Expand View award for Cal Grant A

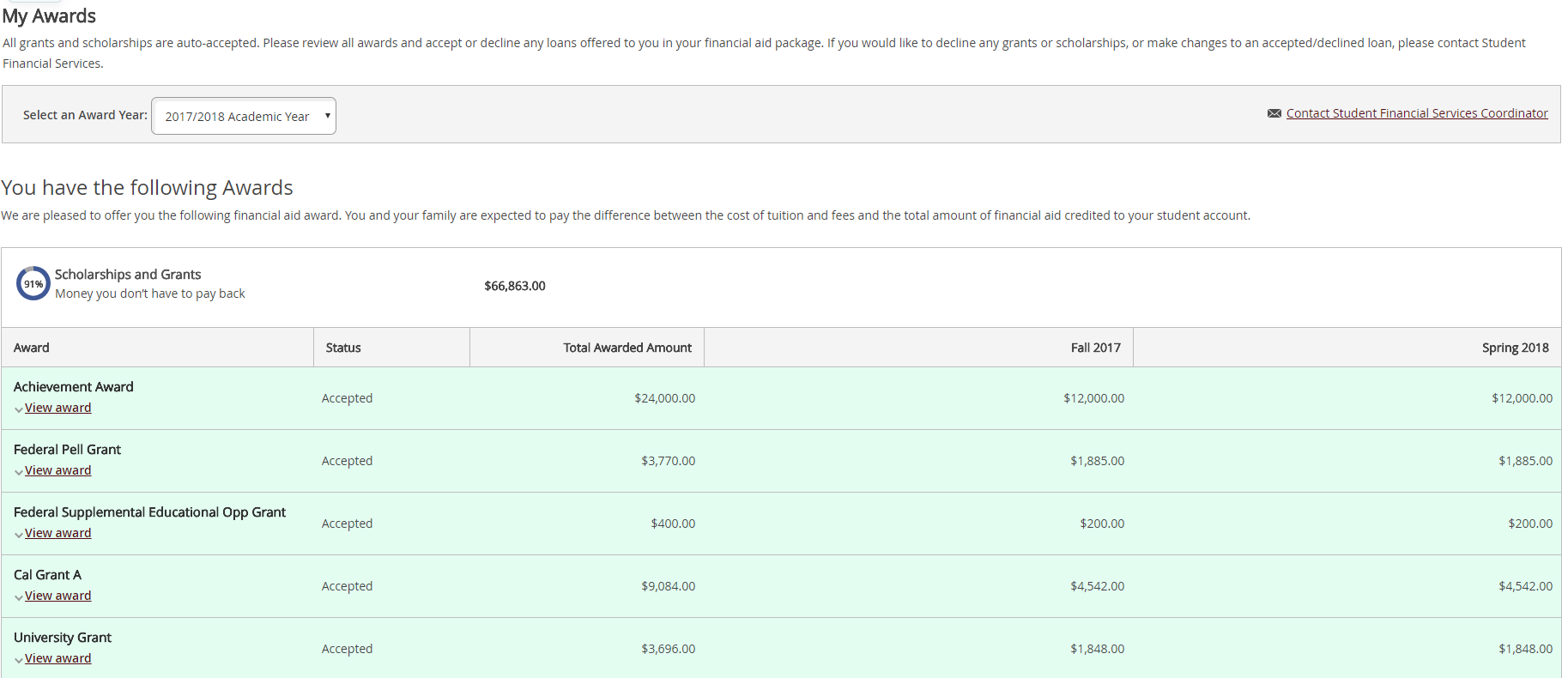click(58, 596)
